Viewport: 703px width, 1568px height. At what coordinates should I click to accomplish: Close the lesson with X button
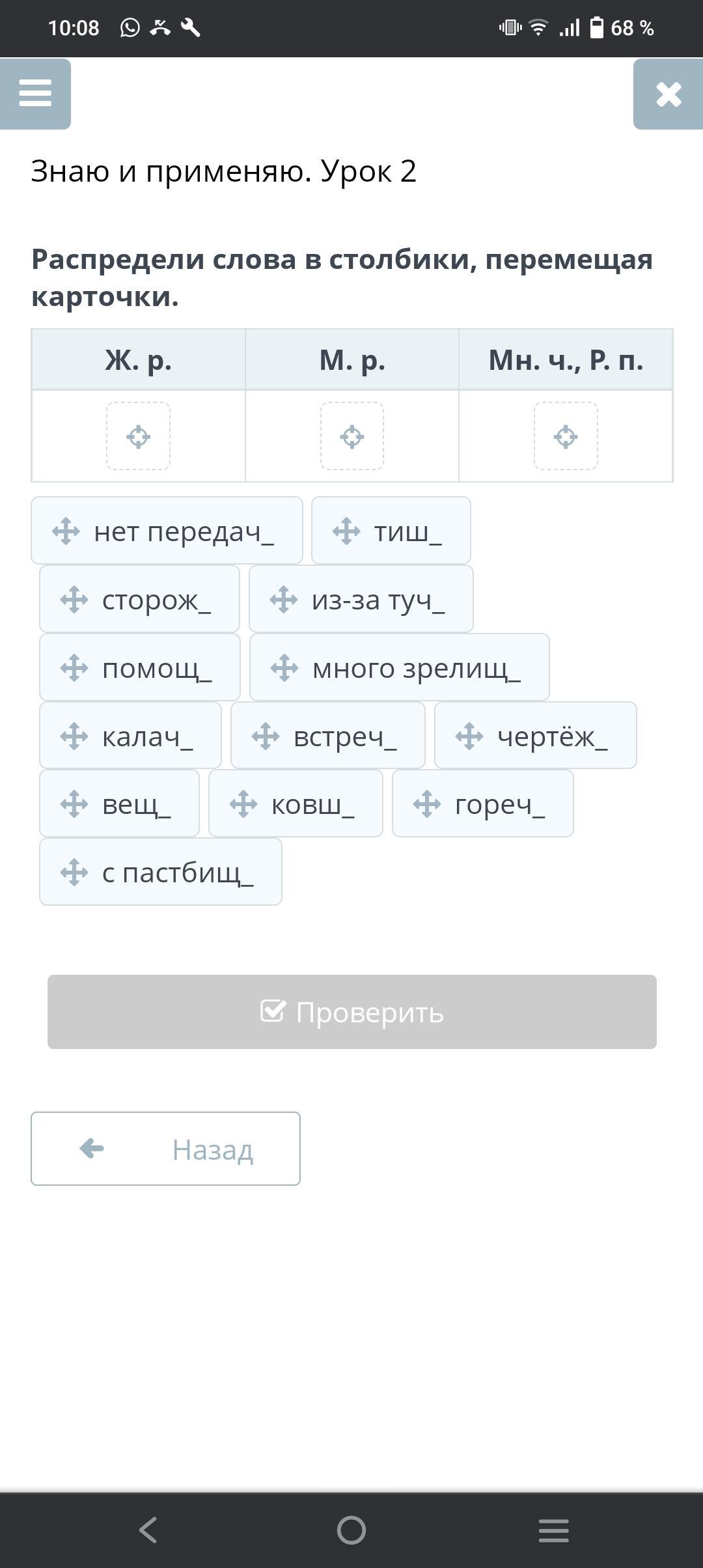669,94
